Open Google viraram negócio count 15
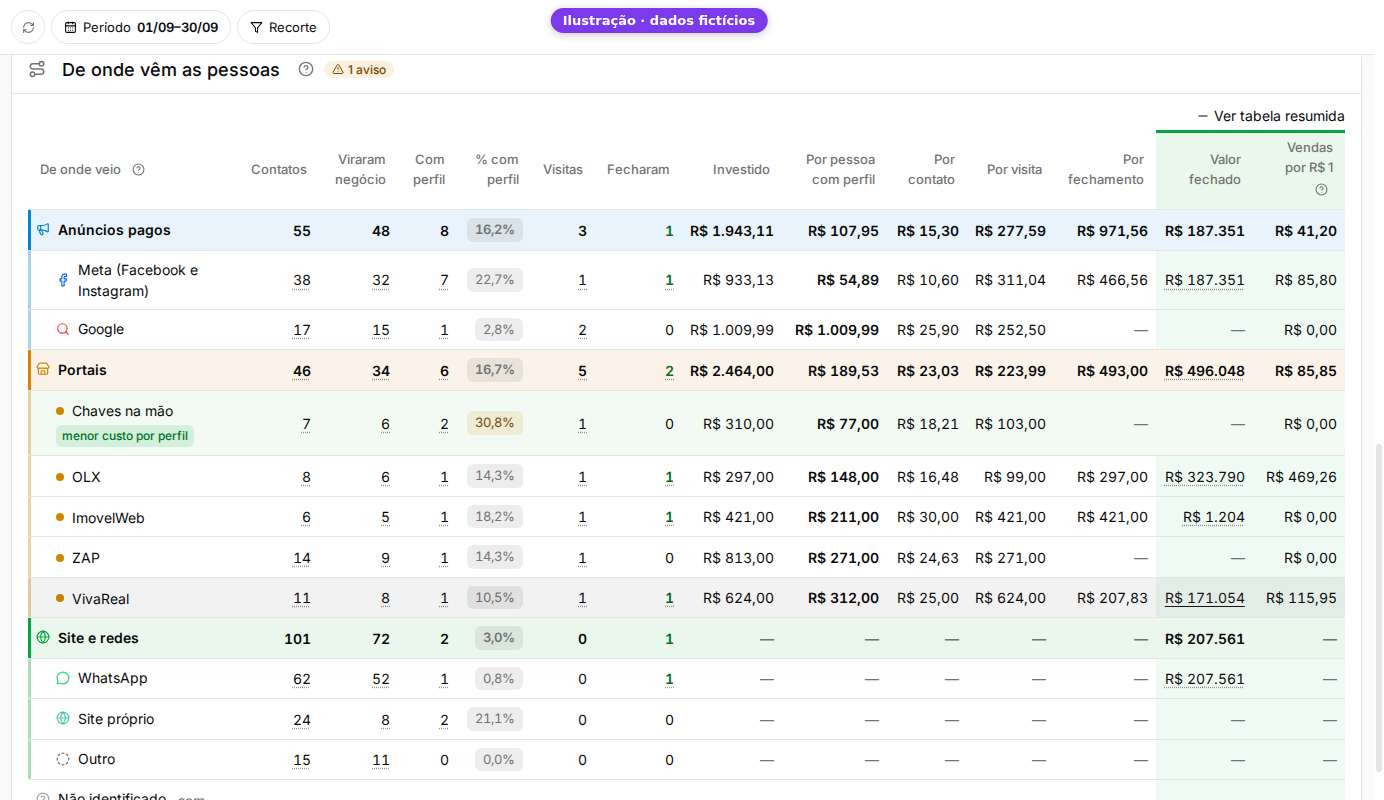1384x800 pixels. tap(381, 330)
